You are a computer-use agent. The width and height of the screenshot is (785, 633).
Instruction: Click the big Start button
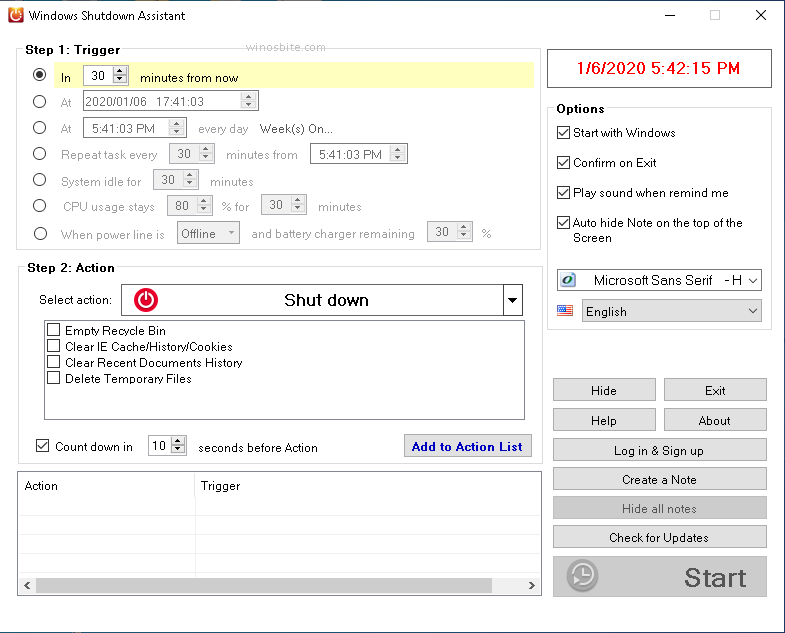(x=659, y=576)
